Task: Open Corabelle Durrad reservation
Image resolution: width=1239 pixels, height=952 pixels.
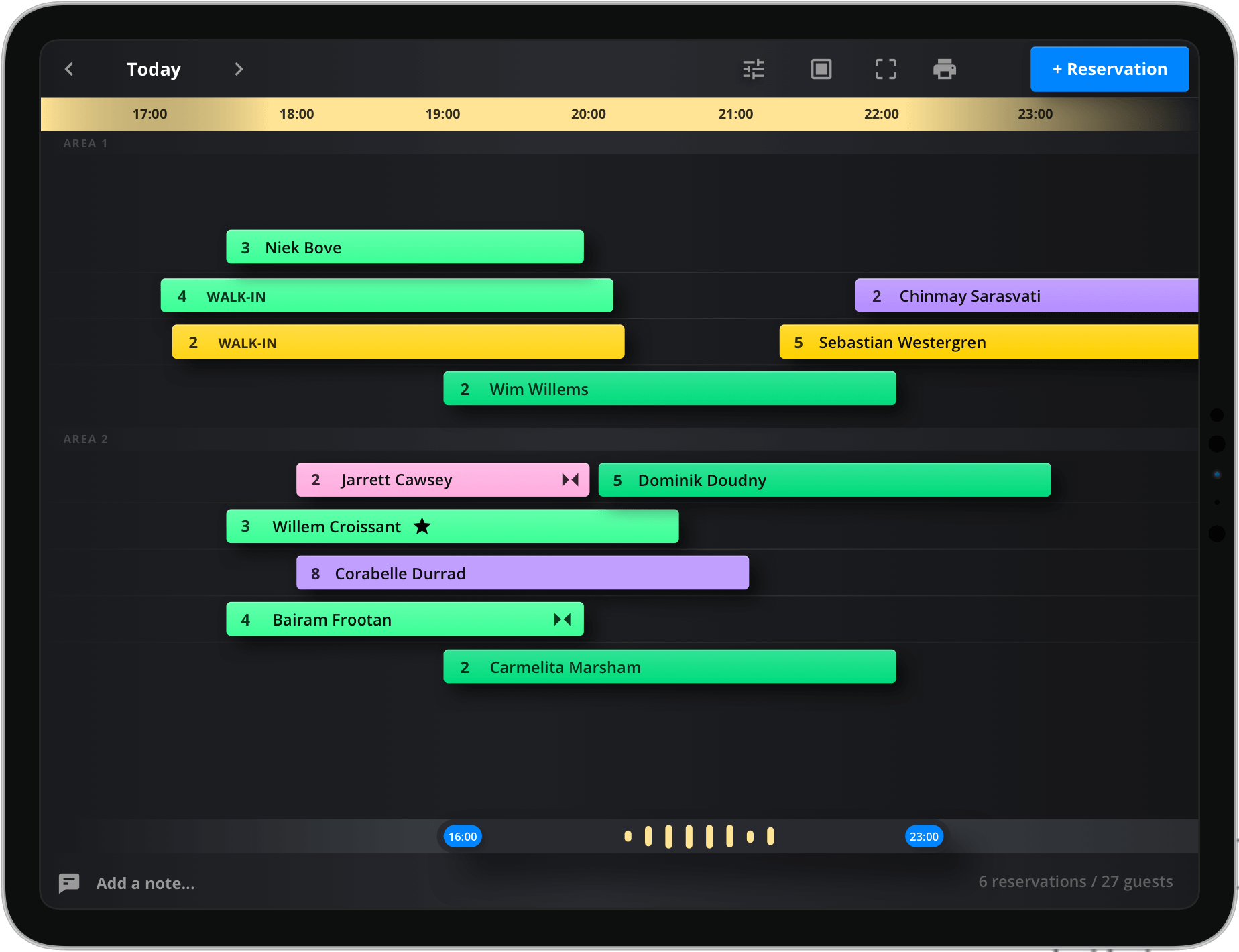Action: coord(523,573)
